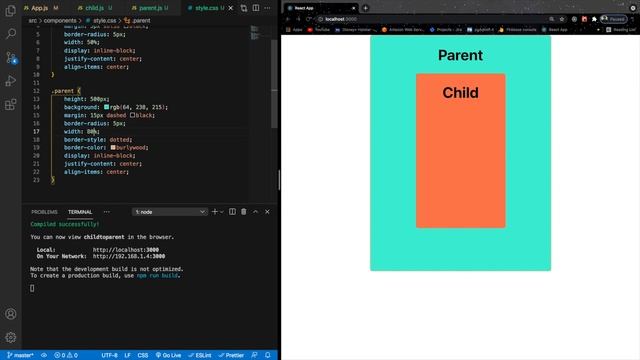
Task: Open errors and warnings count in status bar
Action: pyautogui.click(x=66, y=355)
